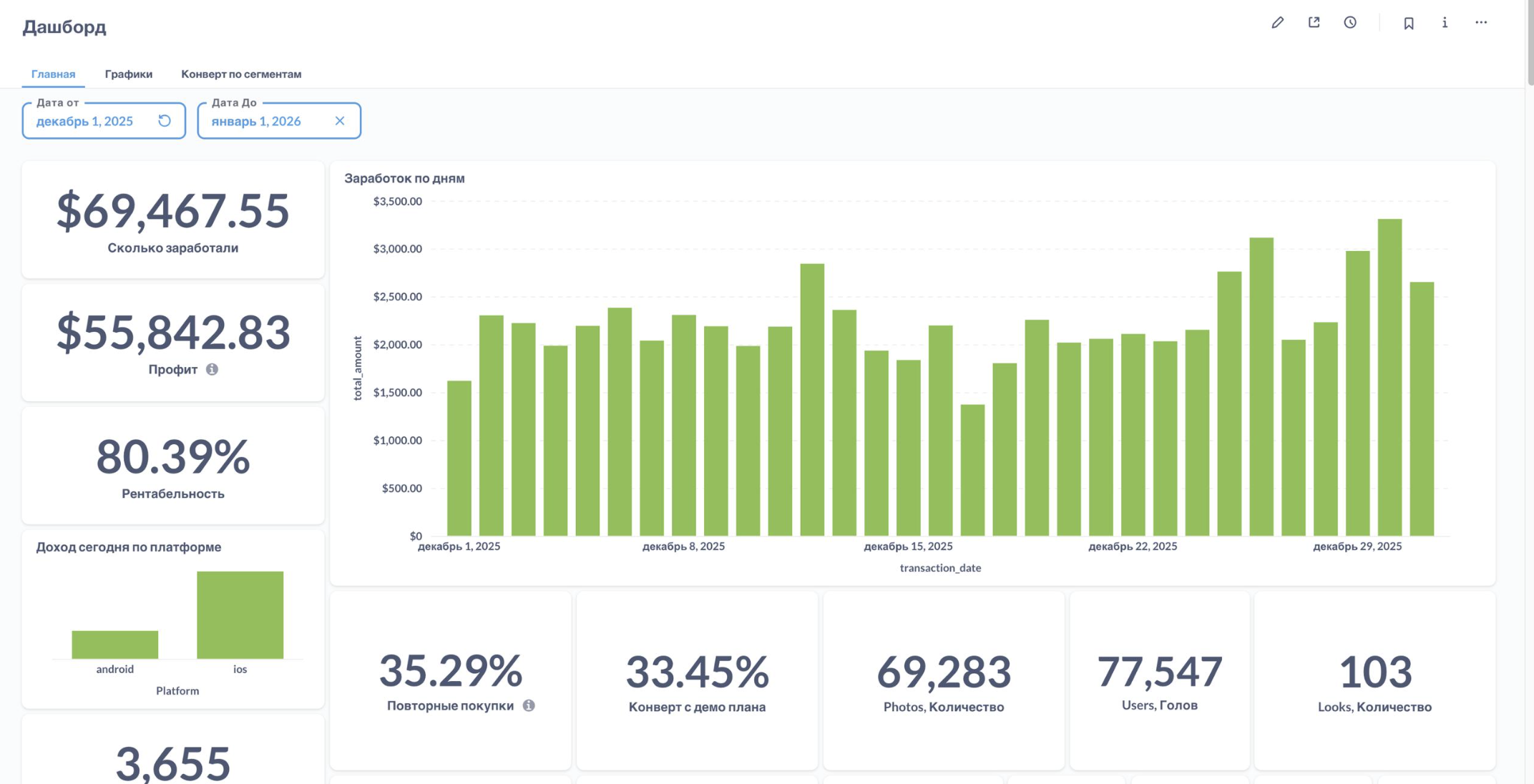The height and width of the screenshot is (784, 1534).
Task: Reset the Дата от filter with circular arrow
Action: 164,120
